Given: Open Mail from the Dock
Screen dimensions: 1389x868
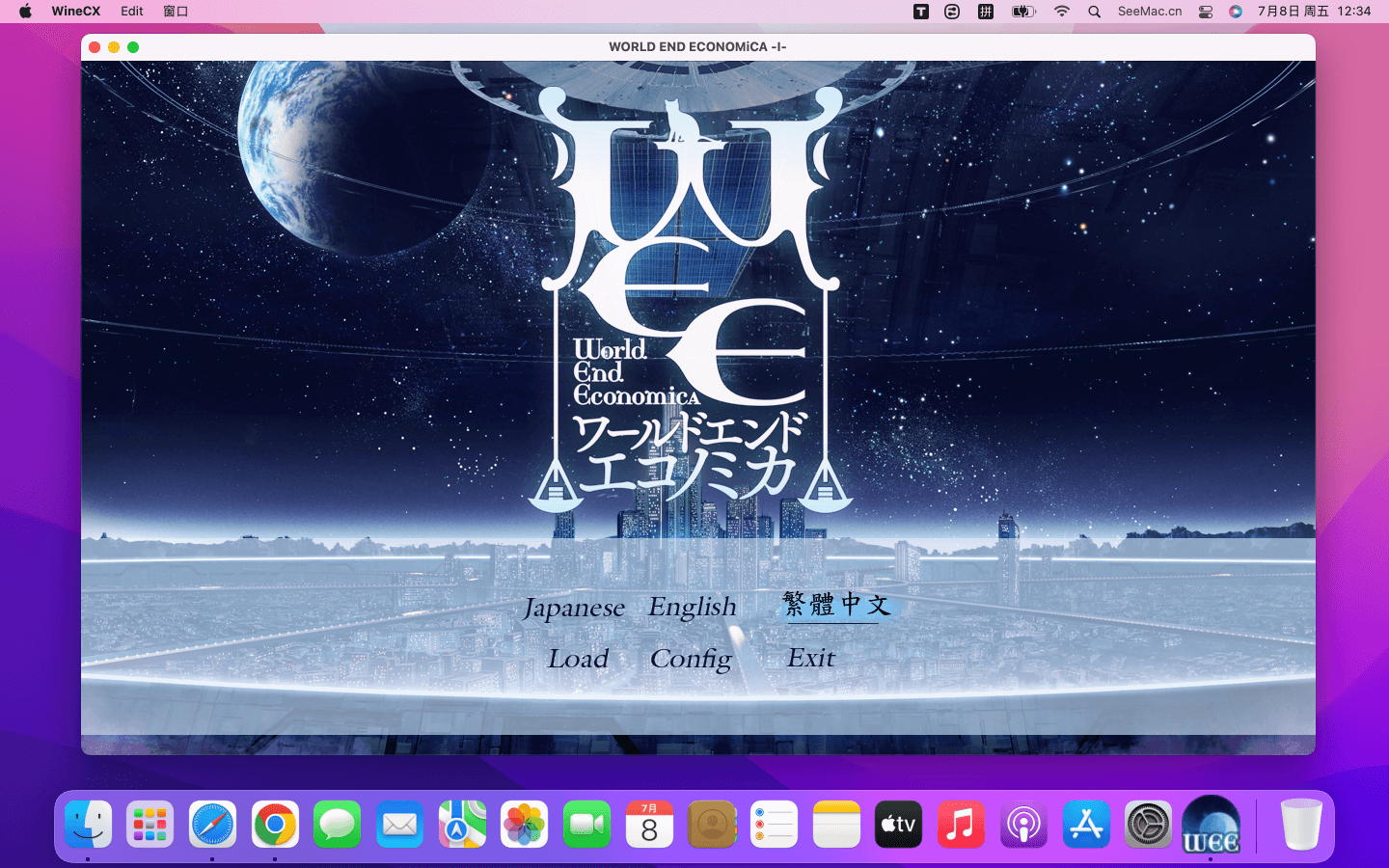Looking at the screenshot, I should click(399, 825).
